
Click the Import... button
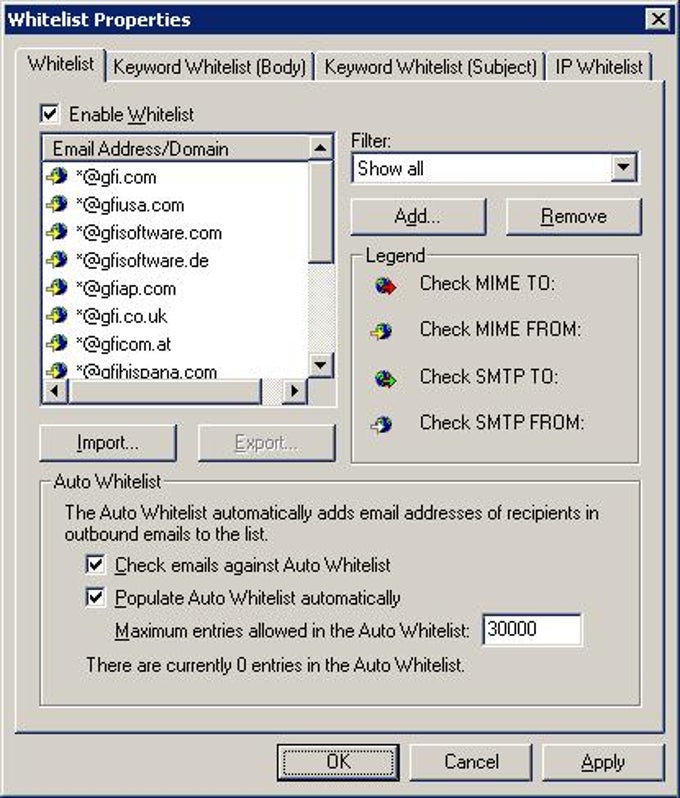[108, 443]
